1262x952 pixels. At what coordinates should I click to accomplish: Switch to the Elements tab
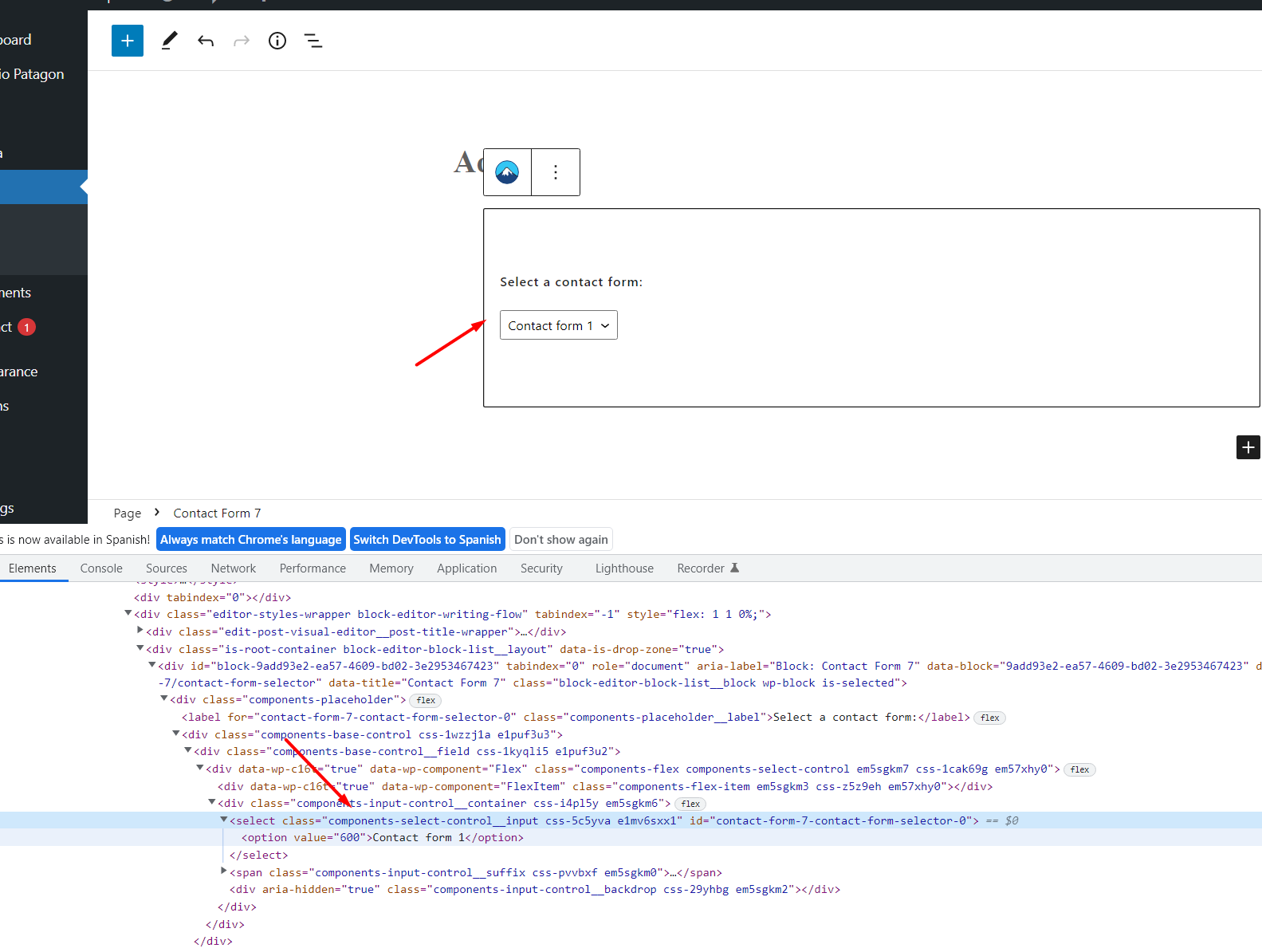(33, 568)
